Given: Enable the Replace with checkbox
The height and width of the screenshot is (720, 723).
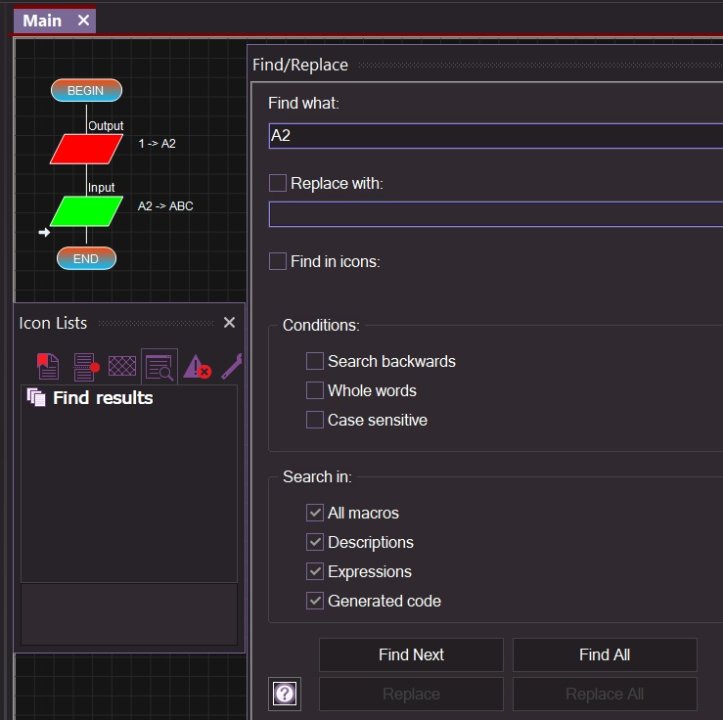Looking at the screenshot, I should [x=278, y=183].
